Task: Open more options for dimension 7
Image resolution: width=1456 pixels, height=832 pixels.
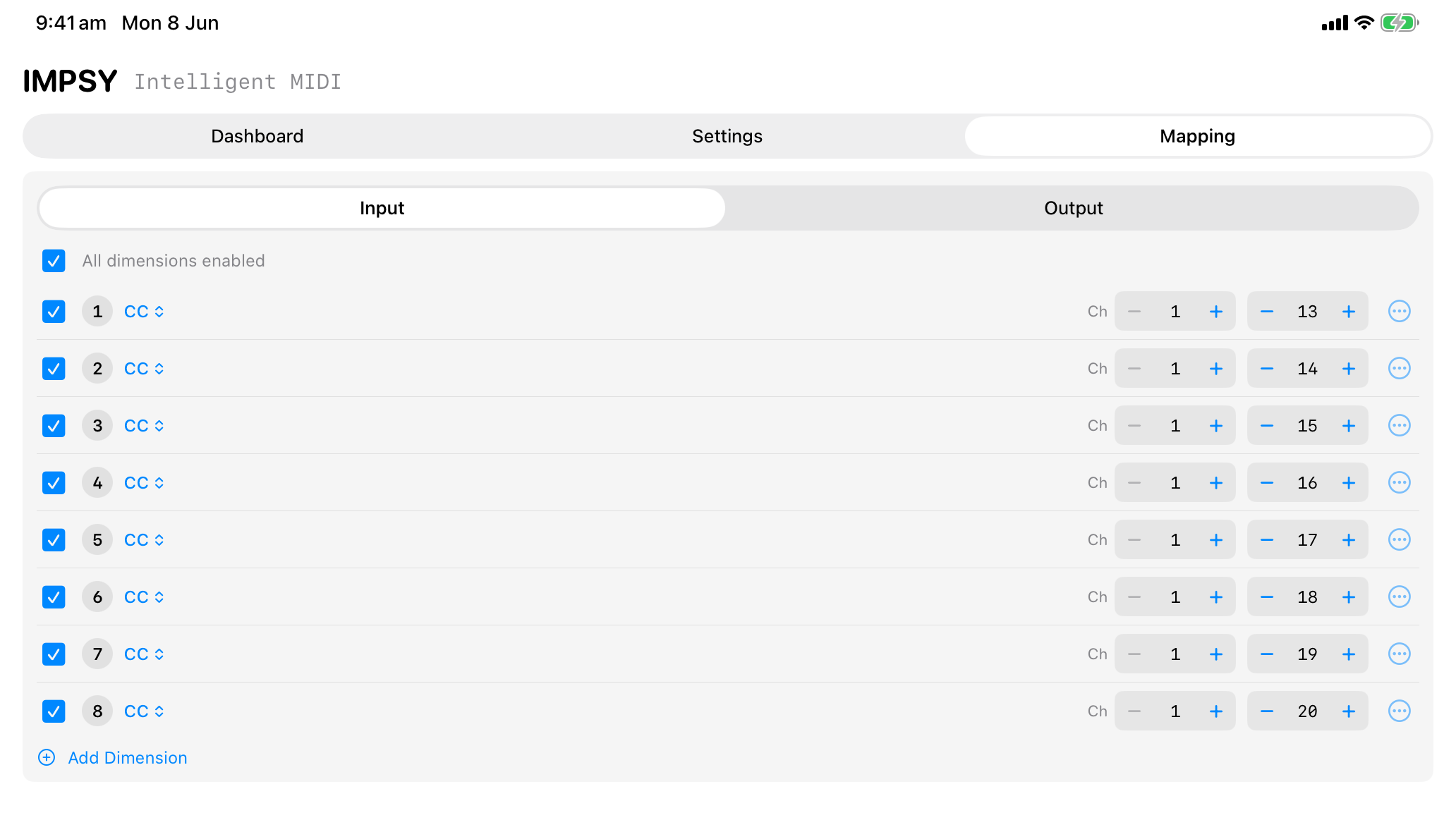Action: [1399, 654]
